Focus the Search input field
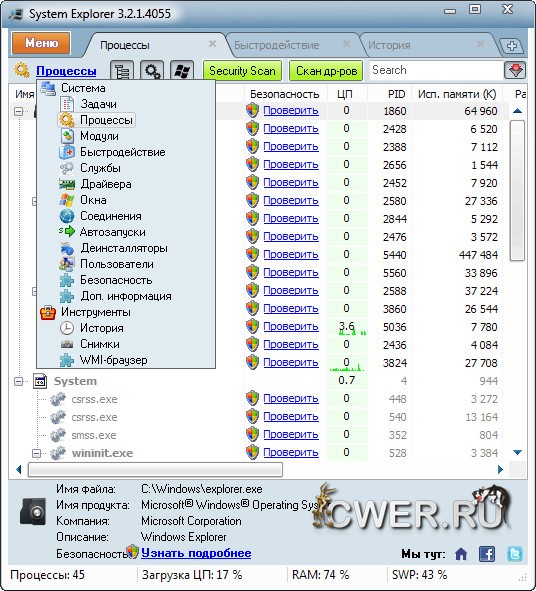 436,70
